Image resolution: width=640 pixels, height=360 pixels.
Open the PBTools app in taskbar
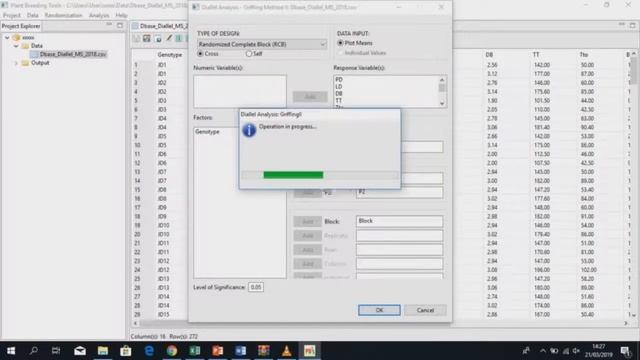(309, 351)
